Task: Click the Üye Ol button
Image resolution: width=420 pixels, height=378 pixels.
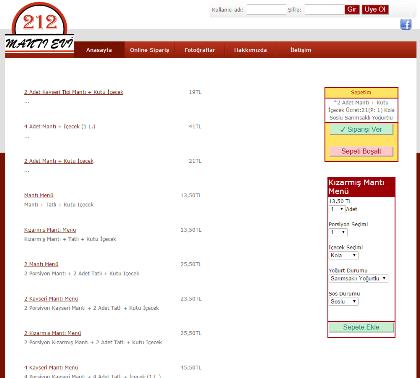Action: (x=375, y=10)
